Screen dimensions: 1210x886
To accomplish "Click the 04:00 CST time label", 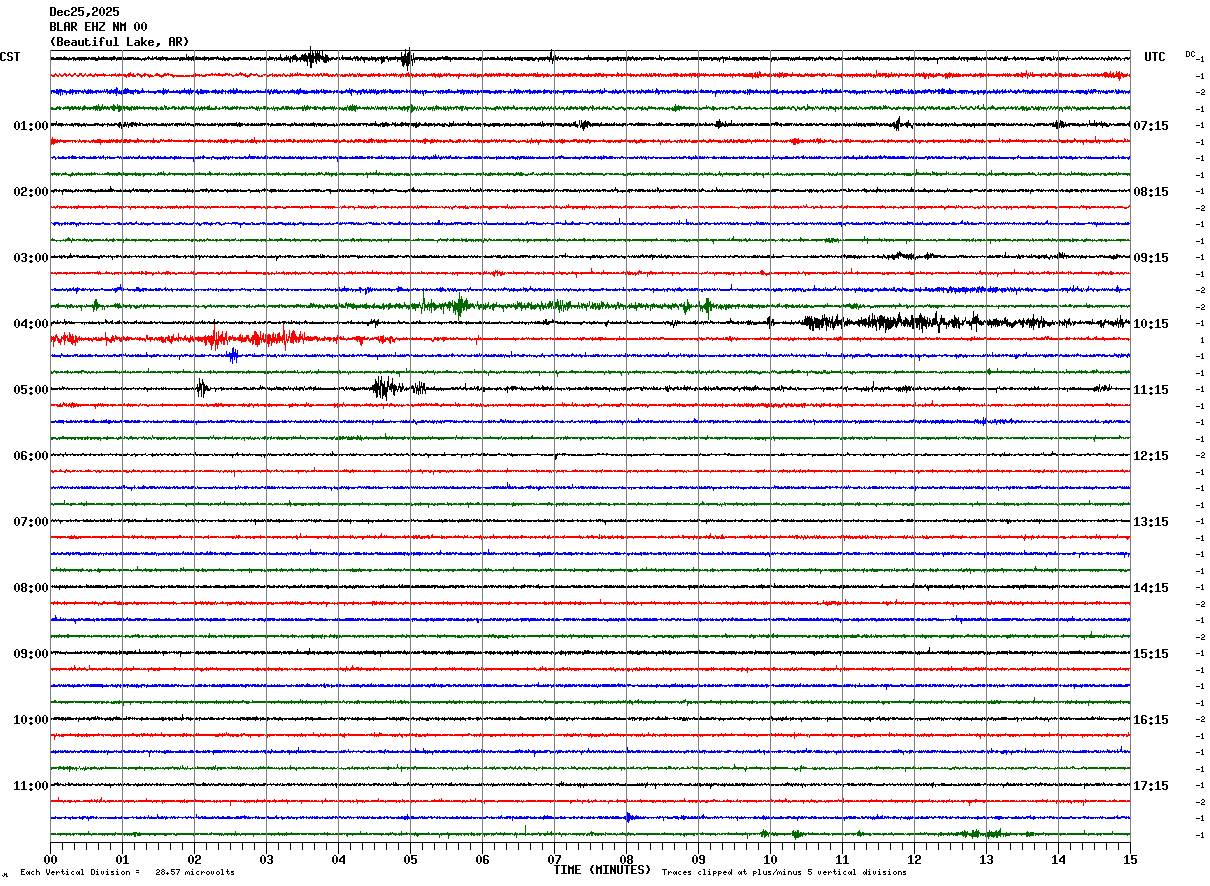I will click(30, 324).
